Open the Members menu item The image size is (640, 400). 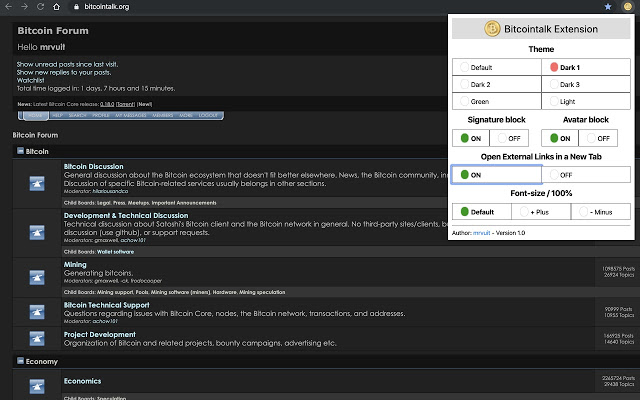pos(163,116)
